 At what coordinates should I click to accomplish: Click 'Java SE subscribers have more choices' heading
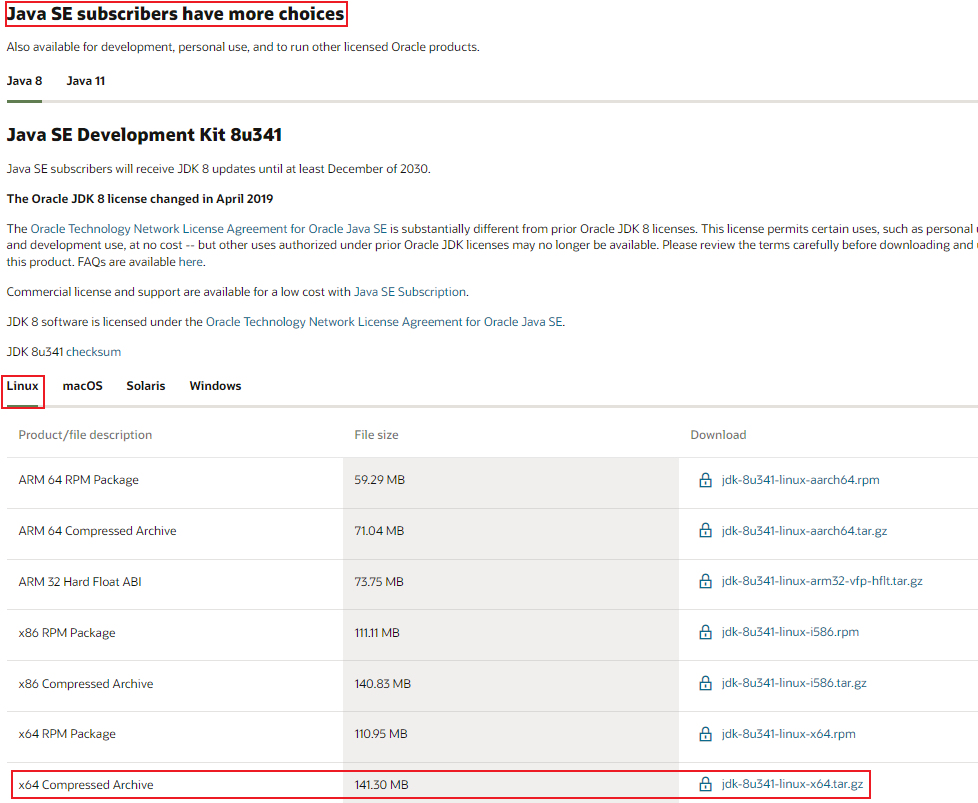(x=175, y=14)
